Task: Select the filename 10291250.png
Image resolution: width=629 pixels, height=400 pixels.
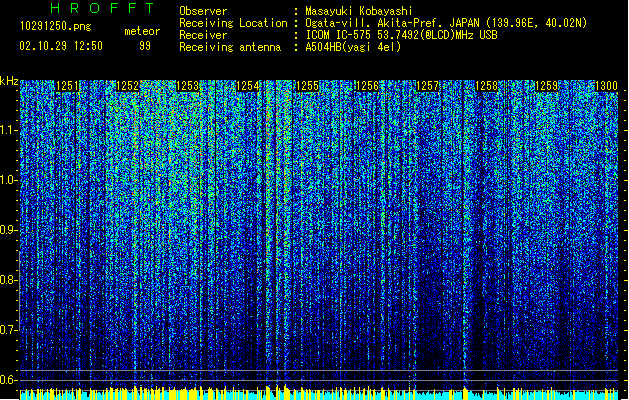Action: pyautogui.click(x=56, y=26)
